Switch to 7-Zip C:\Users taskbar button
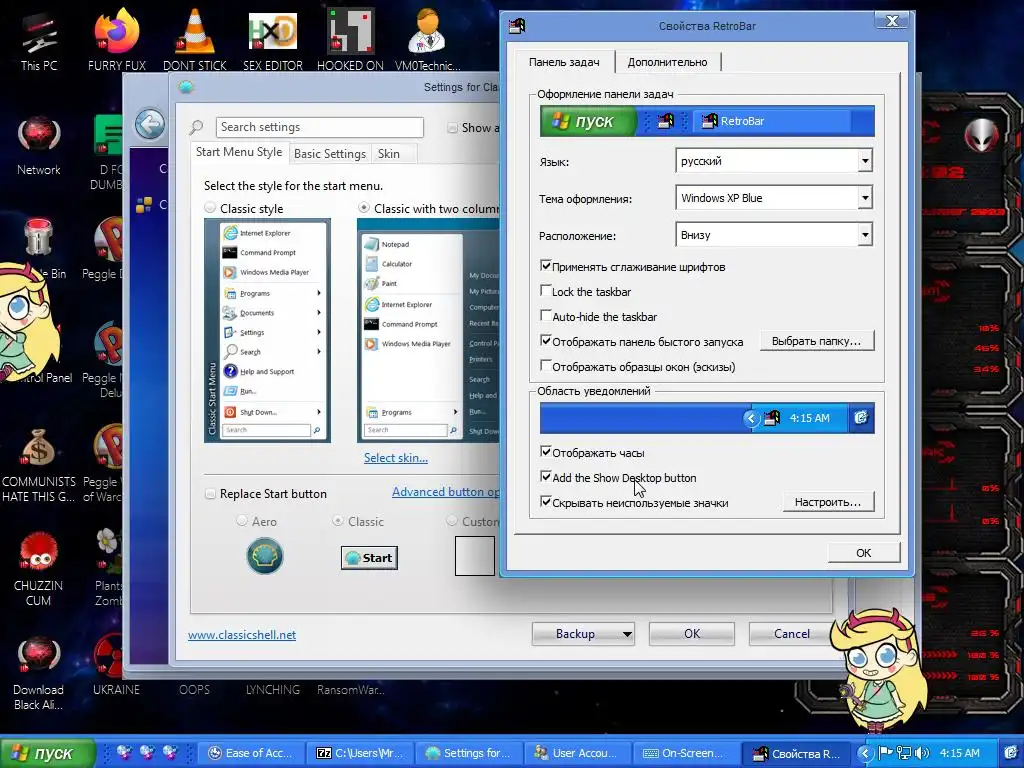Screen dimensions: 1024x768 [360, 753]
